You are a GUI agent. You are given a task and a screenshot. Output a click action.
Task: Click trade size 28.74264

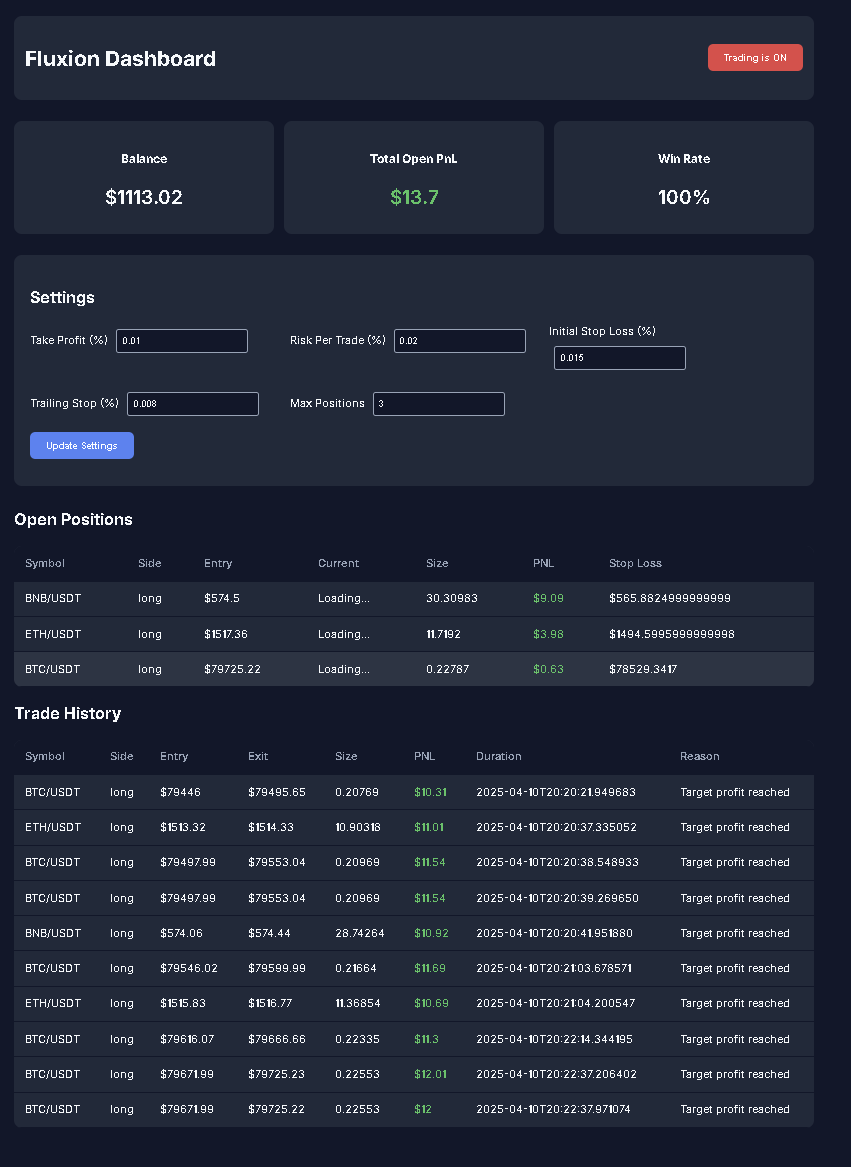coord(360,933)
